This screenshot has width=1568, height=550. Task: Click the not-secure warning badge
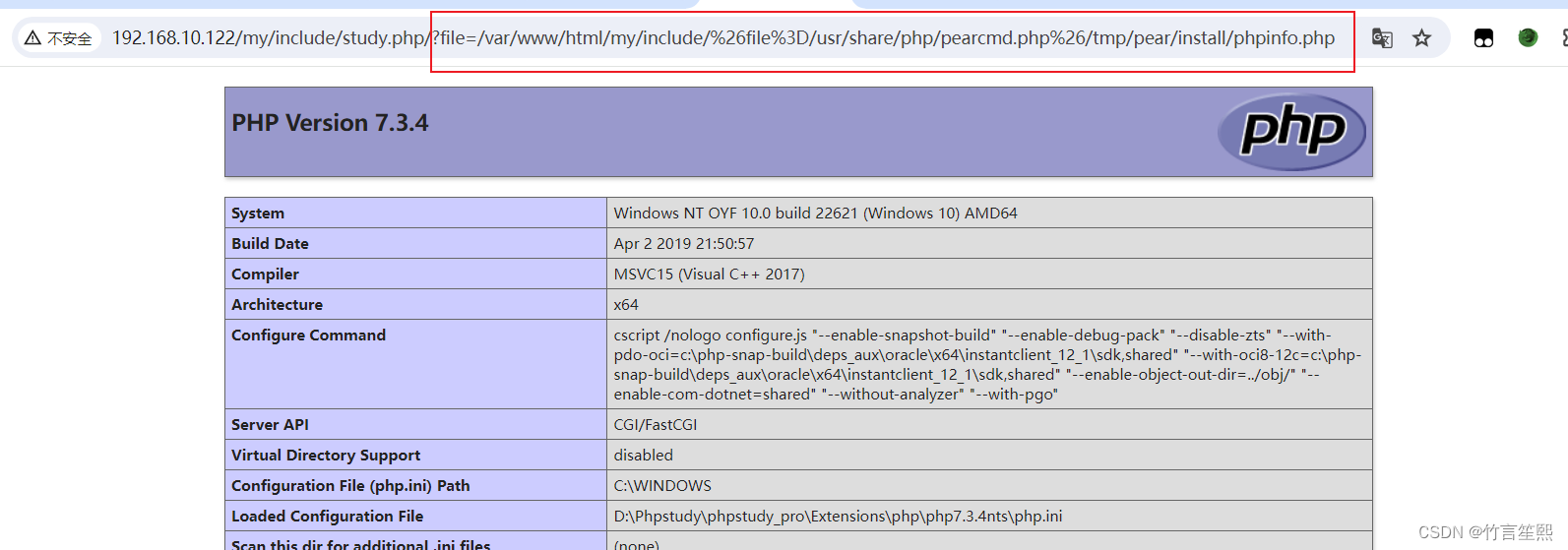click(59, 38)
